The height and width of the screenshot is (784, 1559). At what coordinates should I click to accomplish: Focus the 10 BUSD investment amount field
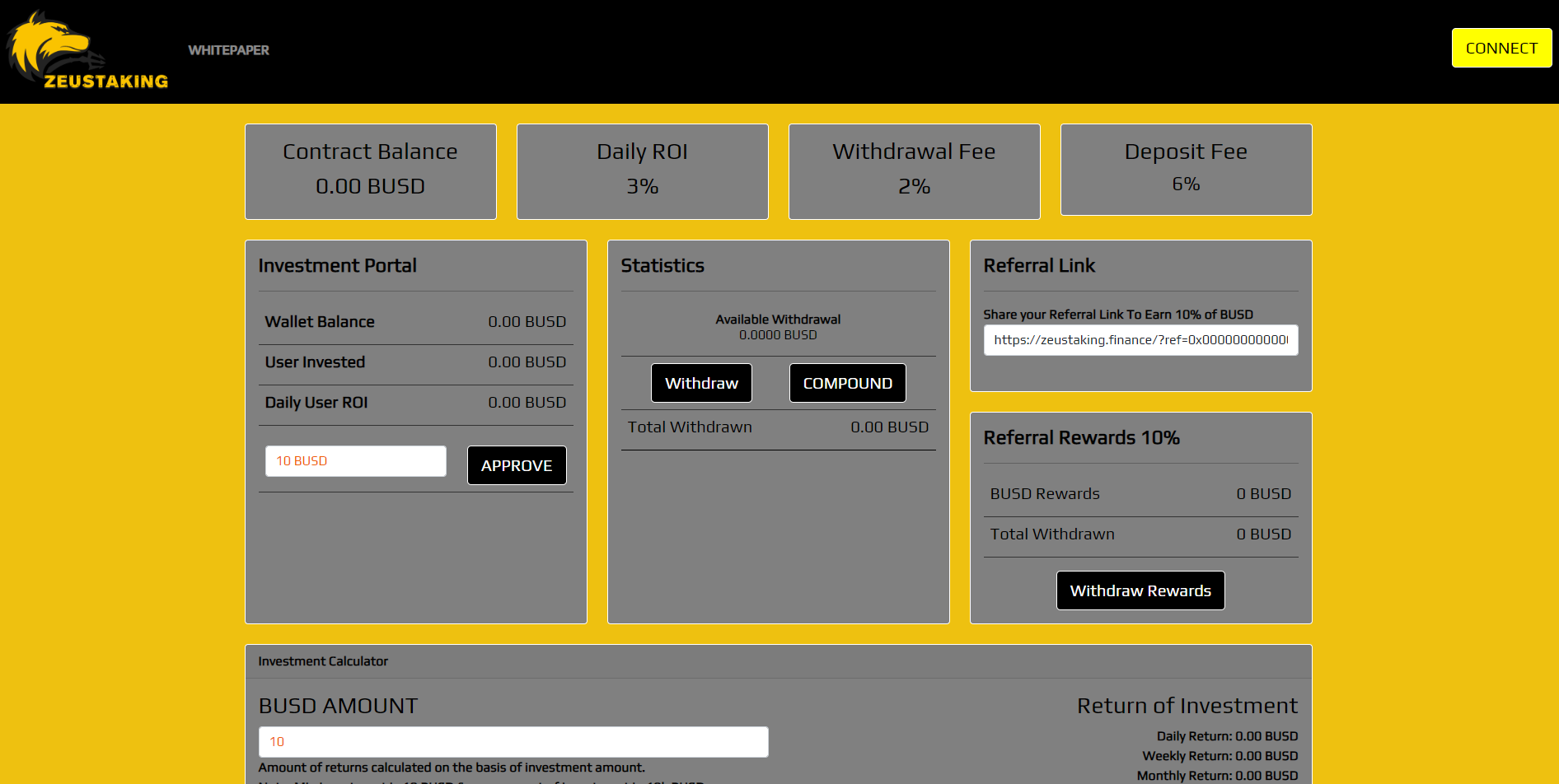click(x=356, y=461)
